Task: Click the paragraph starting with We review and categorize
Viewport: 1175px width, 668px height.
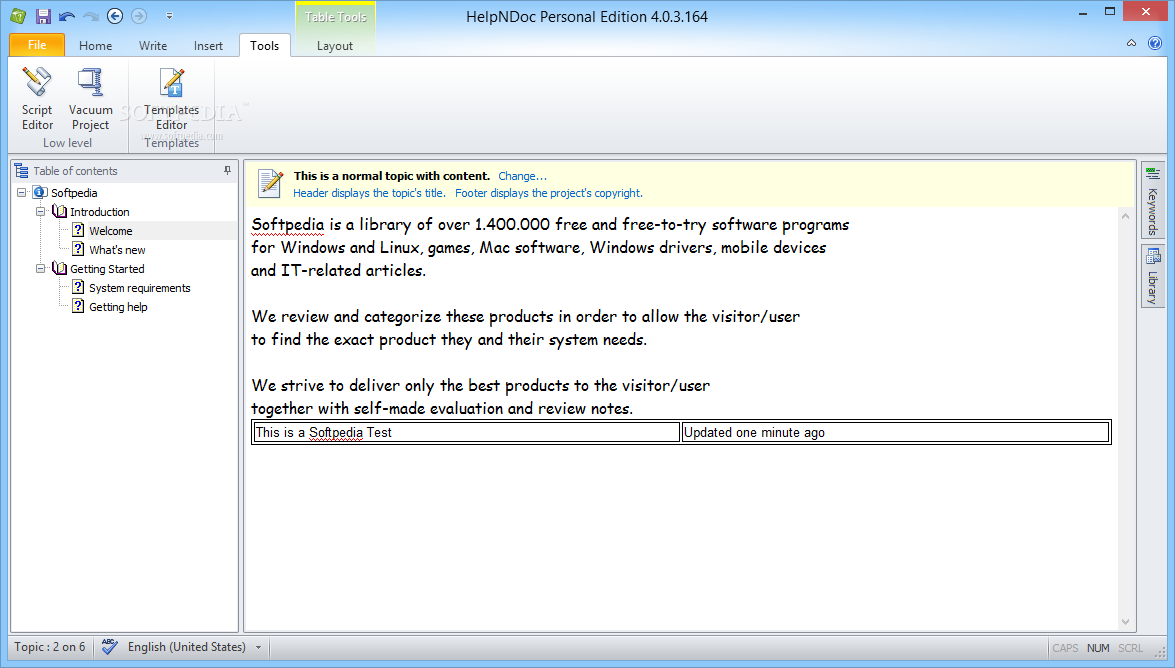Action: click(525, 328)
